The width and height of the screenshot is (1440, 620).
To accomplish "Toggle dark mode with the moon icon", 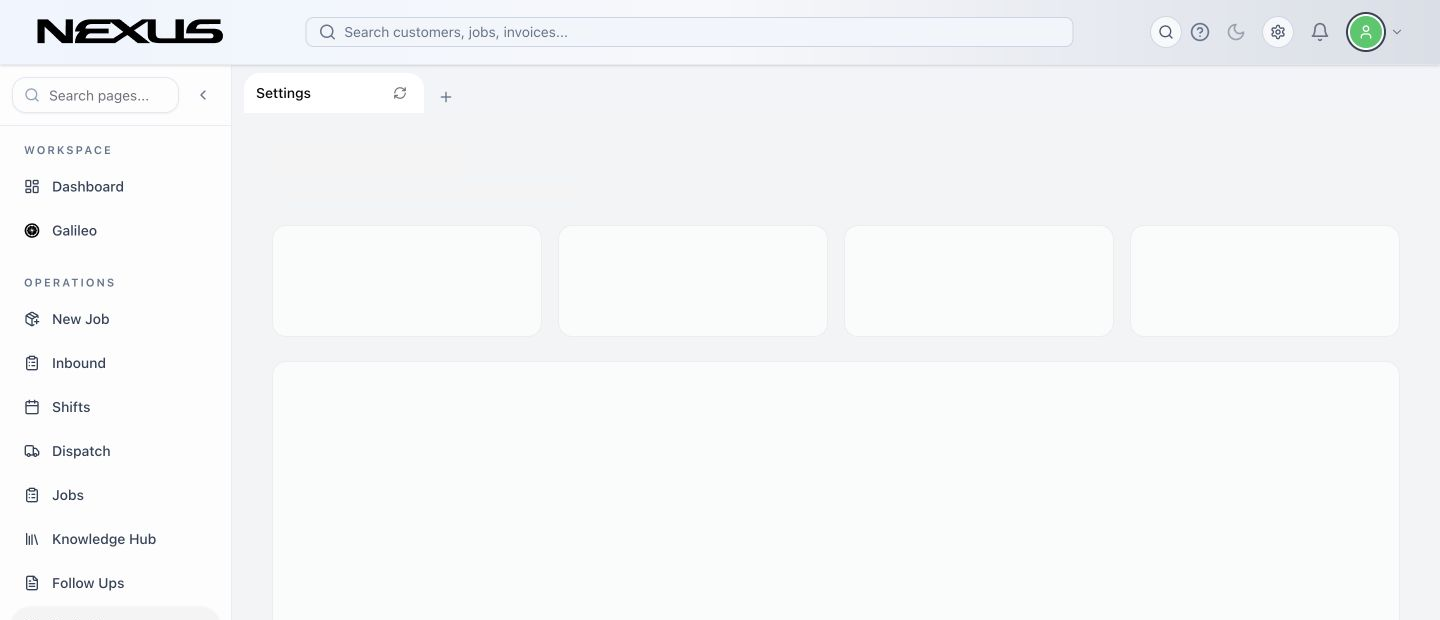I will pos(1236,32).
